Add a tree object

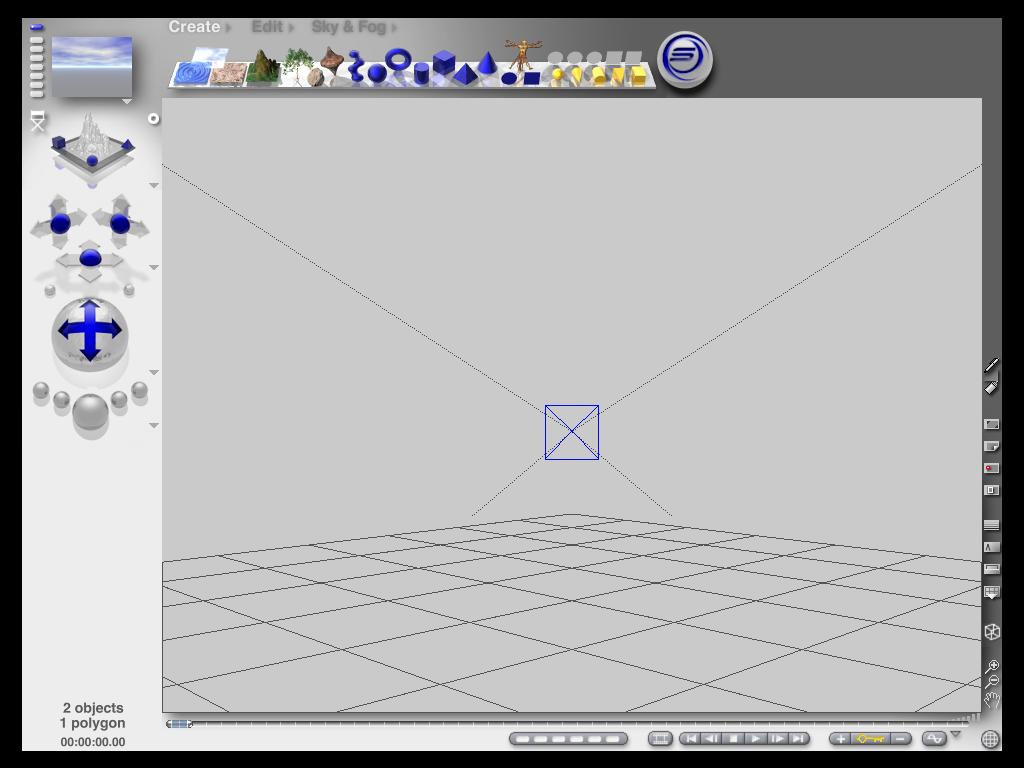point(297,65)
